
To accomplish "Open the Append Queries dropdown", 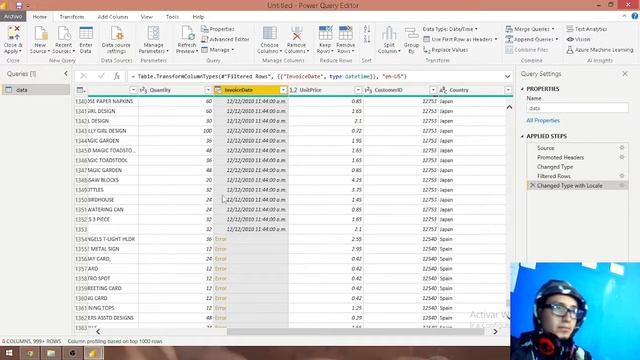I will (x=531, y=39).
